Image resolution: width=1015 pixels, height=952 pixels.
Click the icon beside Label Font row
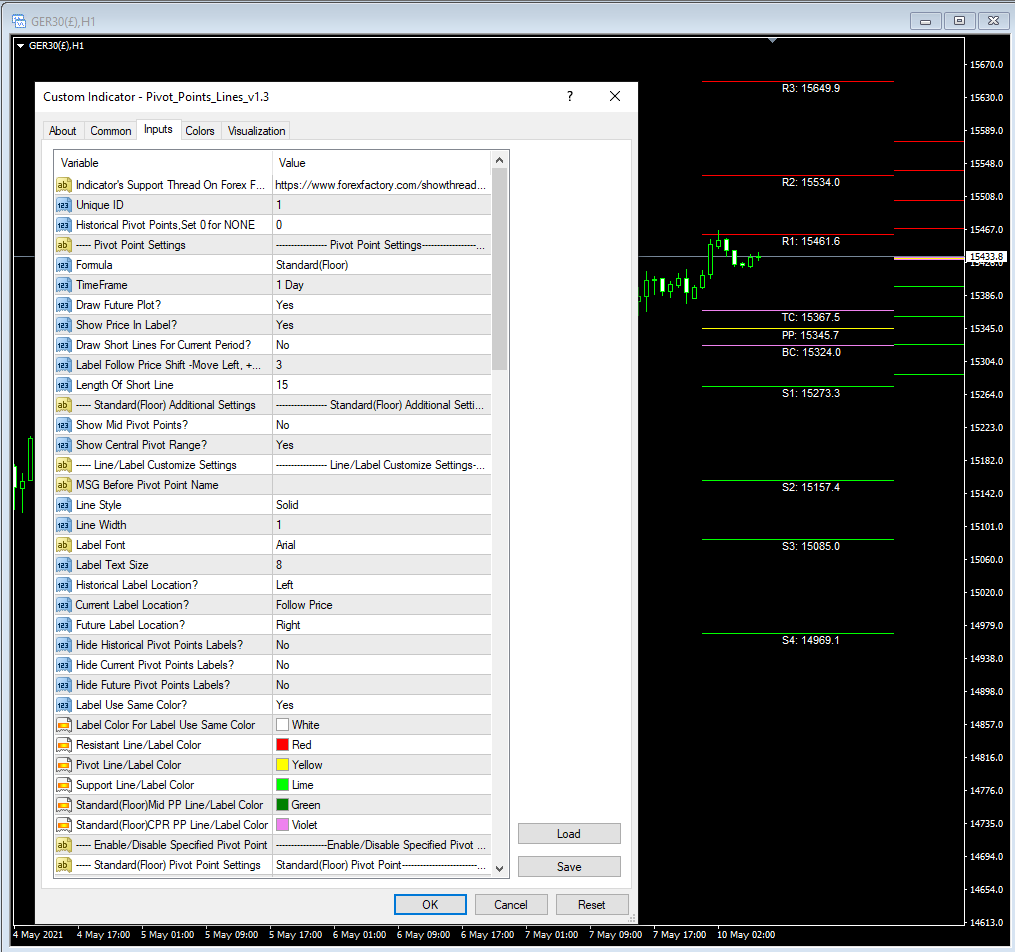[63, 545]
